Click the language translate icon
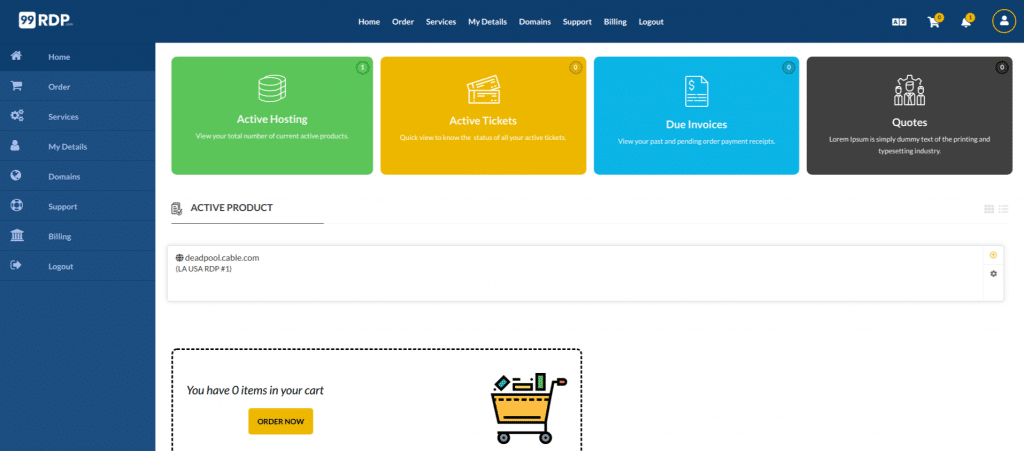 click(x=899, y=22)
